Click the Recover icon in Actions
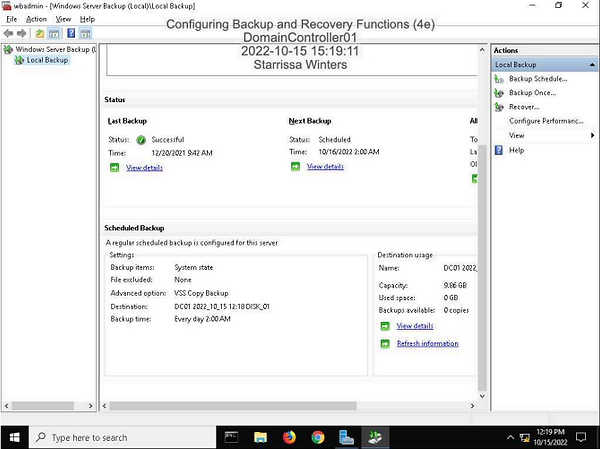The height and width of the screenshot is (449, 600). 499,107
